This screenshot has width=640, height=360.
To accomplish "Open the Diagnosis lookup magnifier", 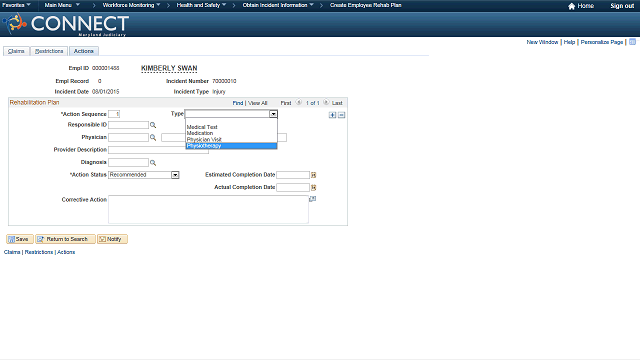I will click(x=153, y=163).
